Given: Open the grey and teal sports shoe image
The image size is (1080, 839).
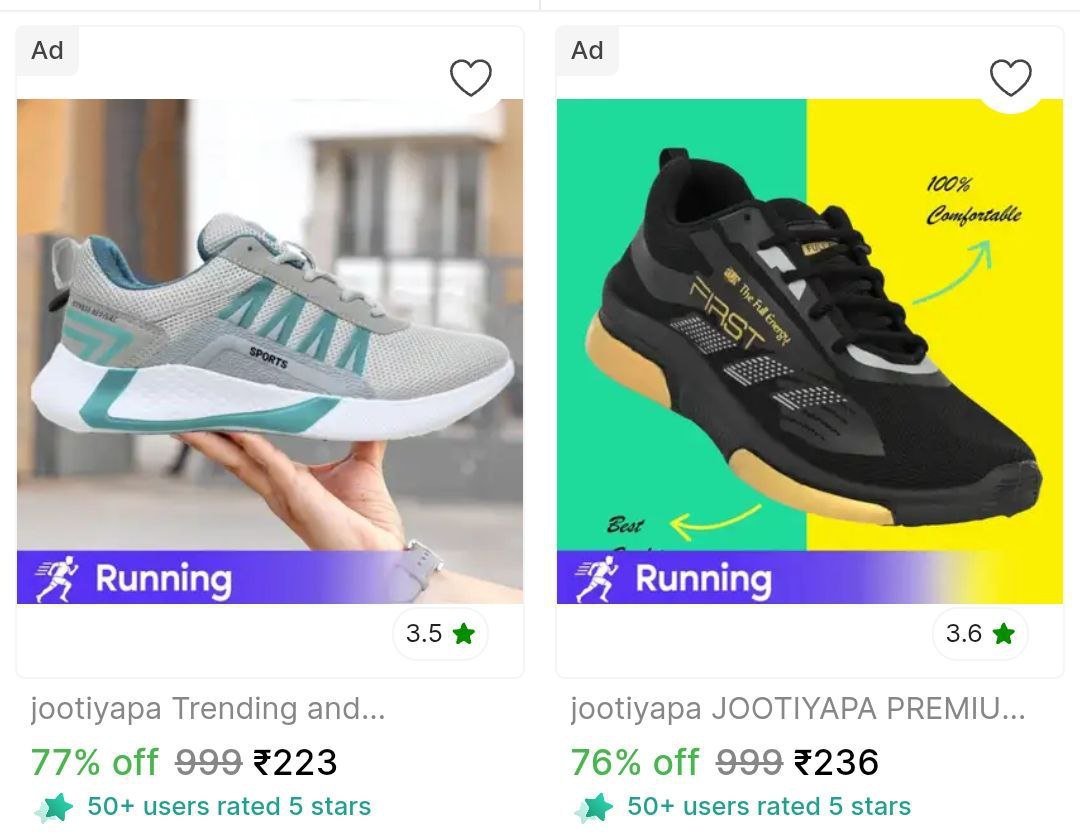Looking at the screenshot, I should (x=270, y=330).
